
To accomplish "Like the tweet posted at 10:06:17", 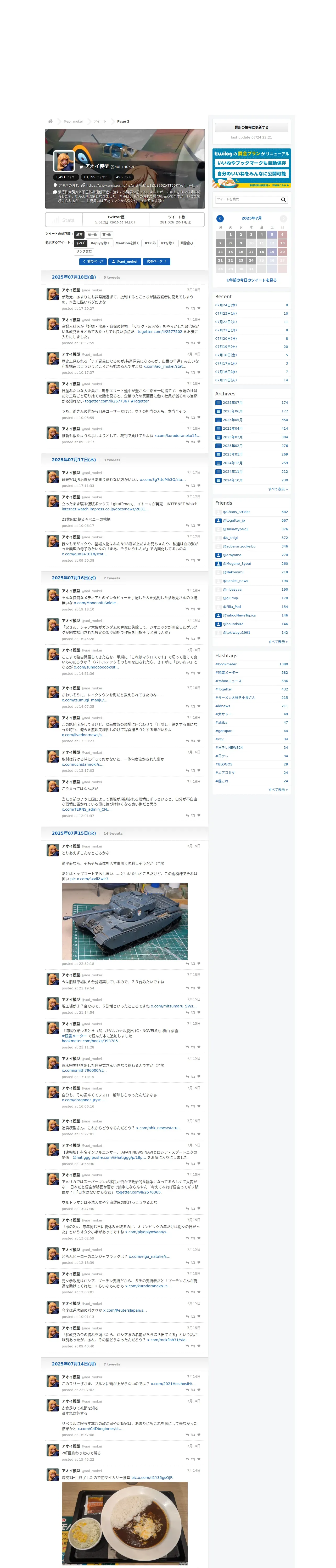I will coord(199,525).
